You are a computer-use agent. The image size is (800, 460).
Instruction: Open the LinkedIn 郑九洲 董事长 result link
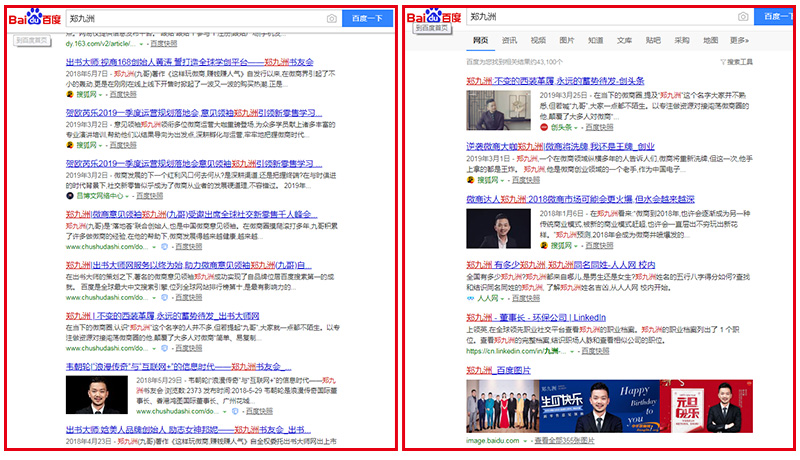coord(538,318)
